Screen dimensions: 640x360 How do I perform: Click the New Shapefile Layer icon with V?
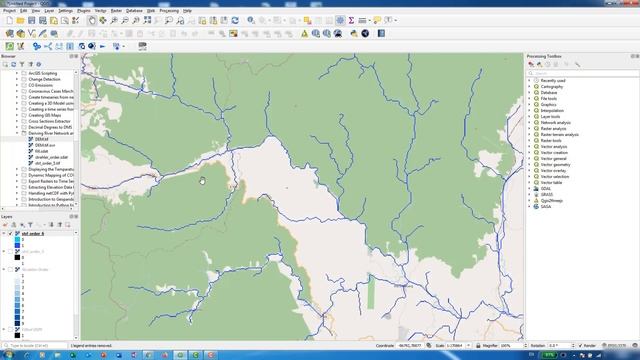click(x=31, y=33)
